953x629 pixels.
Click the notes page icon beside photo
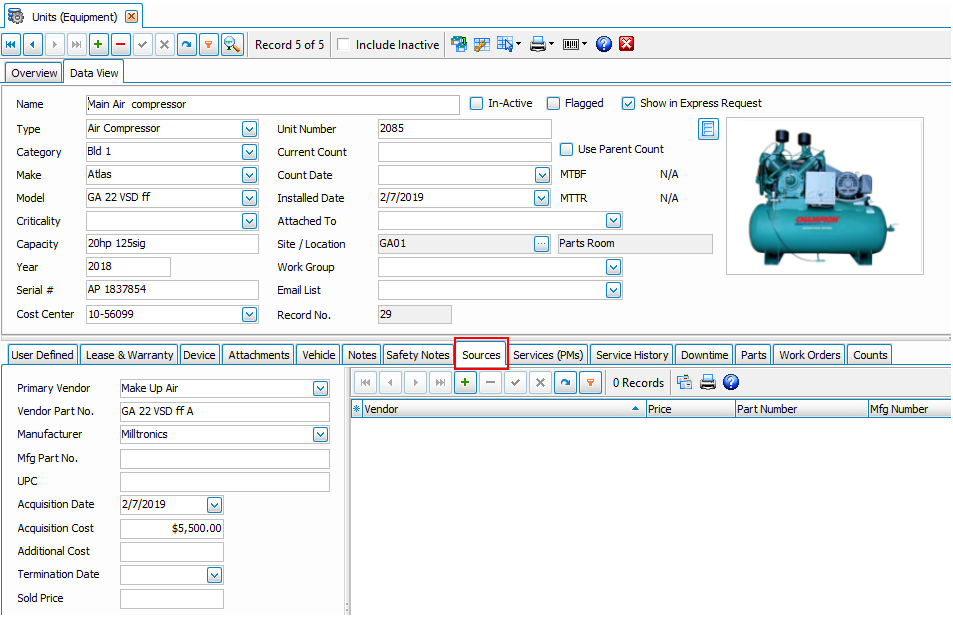[x=708, y=129]
